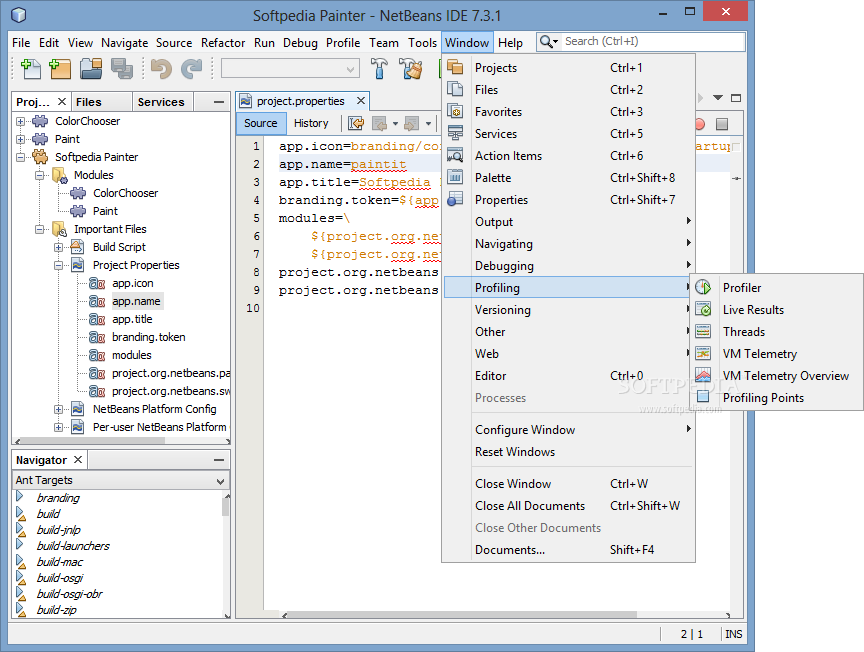The width and height of the screenshot is (864, 652).
Task: Open Properties window menu entry
Action: click(568, 200)
